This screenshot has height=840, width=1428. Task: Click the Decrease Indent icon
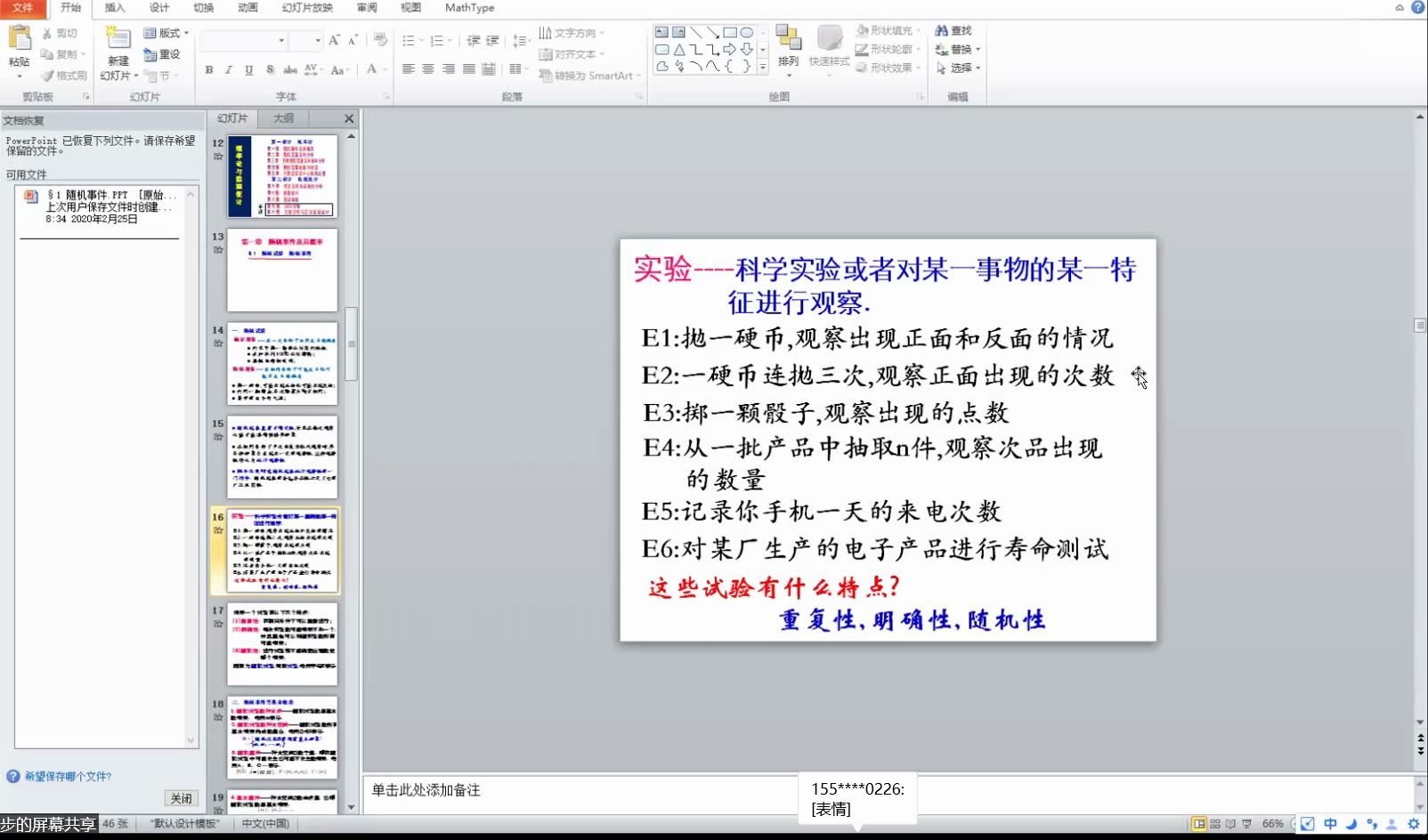pyautogui.click(x=473, y=41)
